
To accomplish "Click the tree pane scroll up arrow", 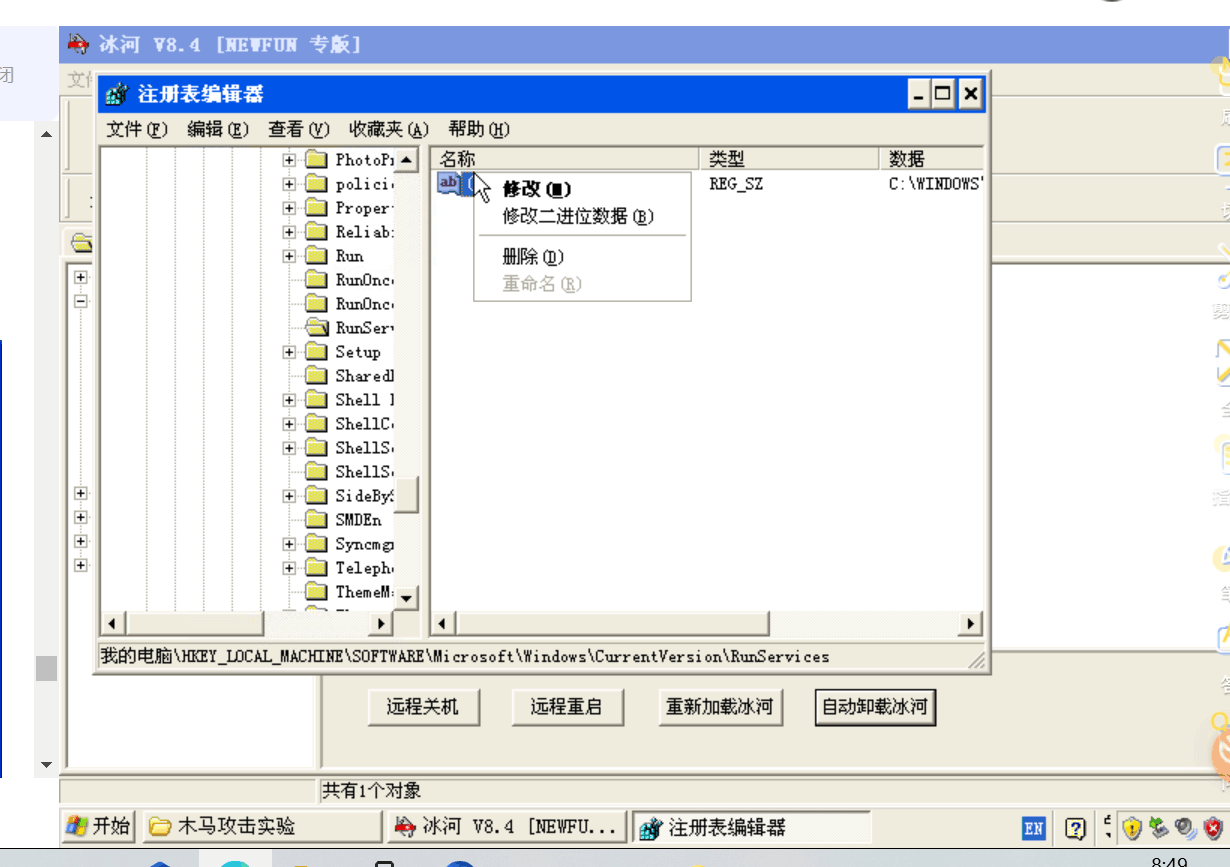I will tap(407, 160).
